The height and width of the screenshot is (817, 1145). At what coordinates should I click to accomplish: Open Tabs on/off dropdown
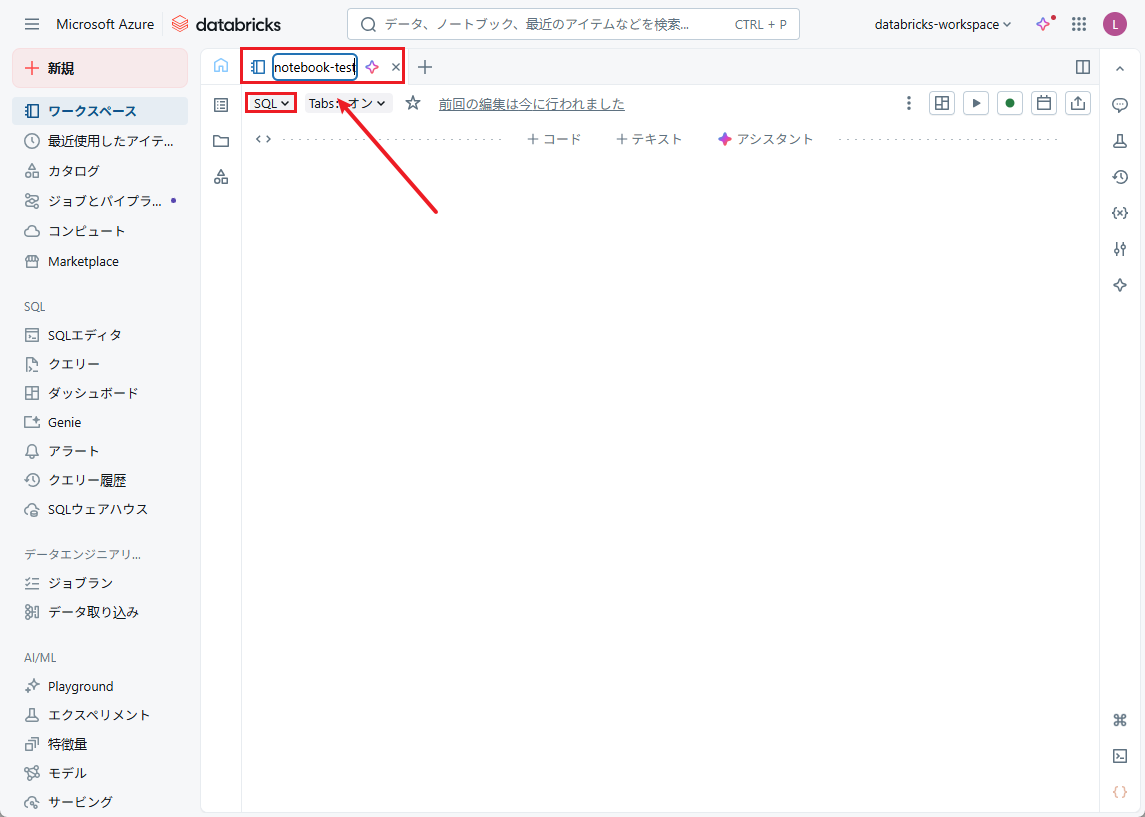pos(348,104)
